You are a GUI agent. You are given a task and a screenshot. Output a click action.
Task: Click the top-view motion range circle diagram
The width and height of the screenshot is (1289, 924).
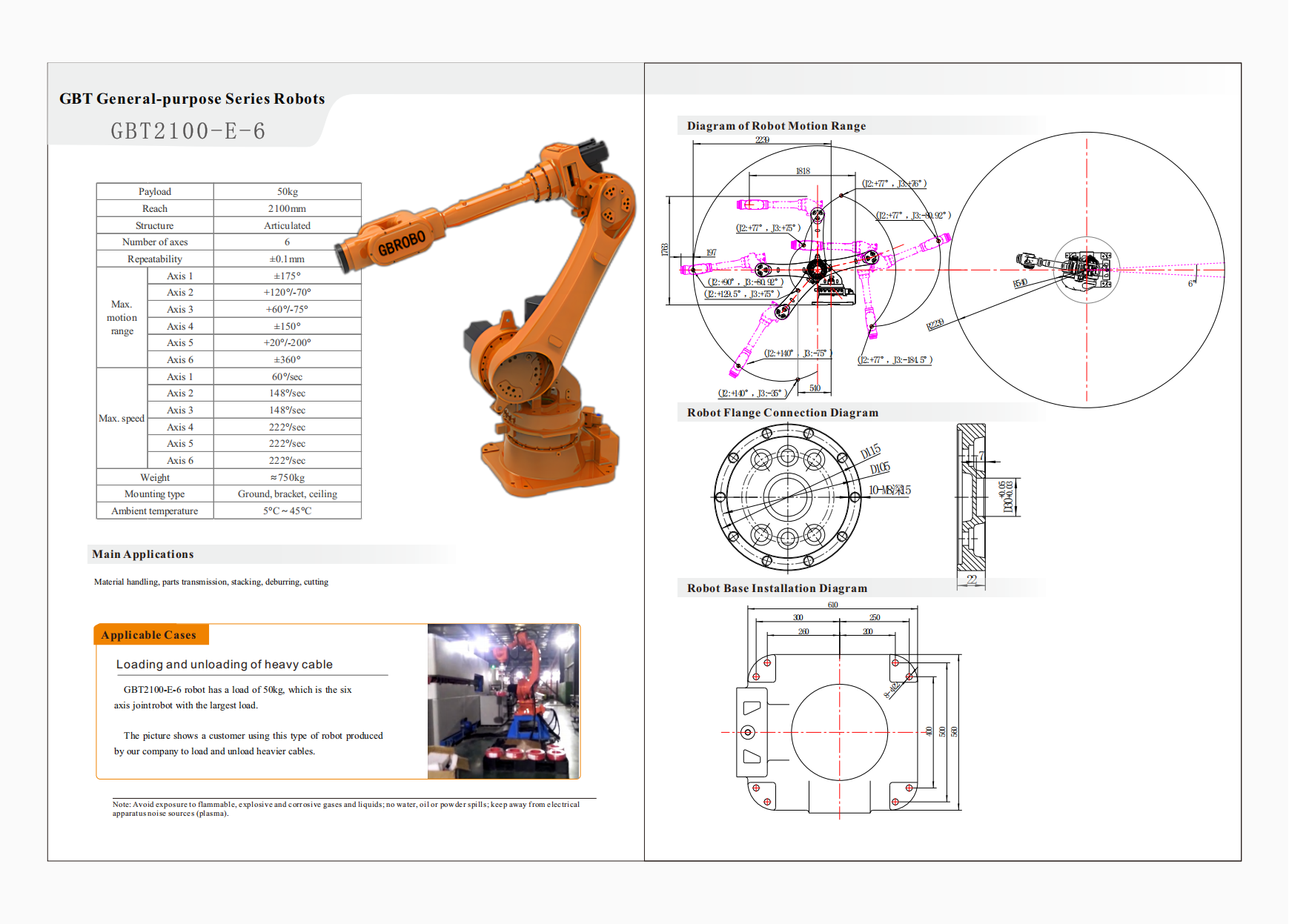(1087, 270)
